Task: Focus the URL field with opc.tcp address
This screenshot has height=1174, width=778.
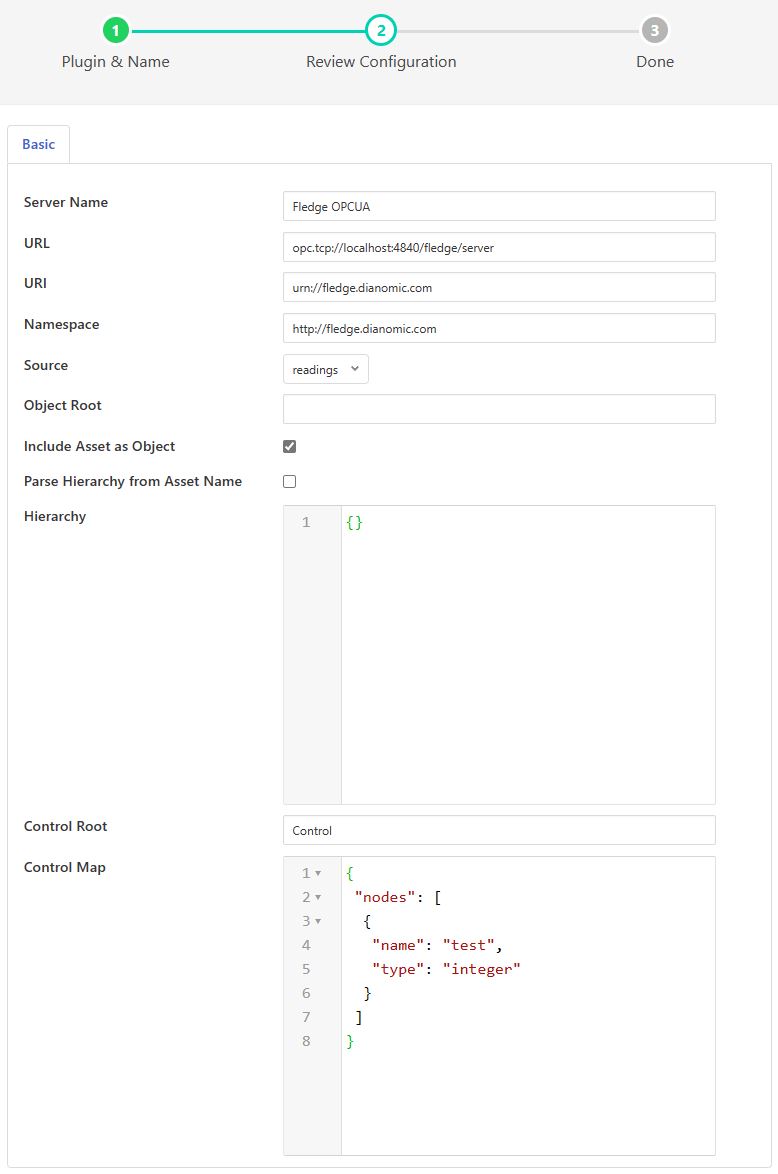Action: click(499, 247)
